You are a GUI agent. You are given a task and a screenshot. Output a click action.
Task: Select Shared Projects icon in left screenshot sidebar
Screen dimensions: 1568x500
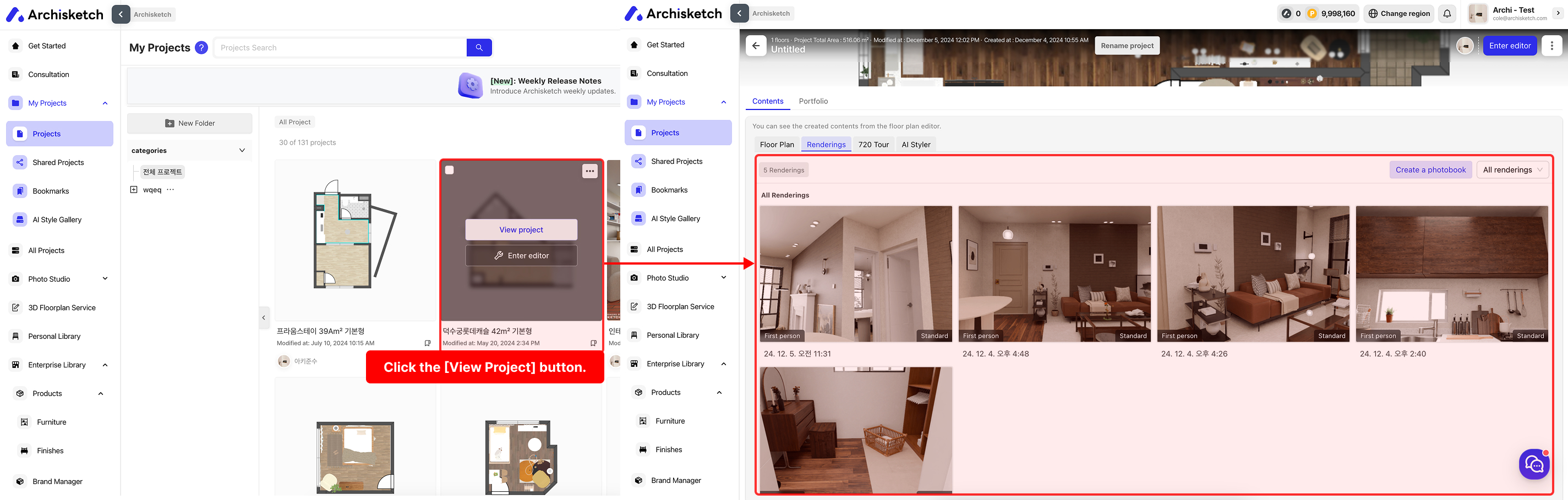tap(20, 162)
